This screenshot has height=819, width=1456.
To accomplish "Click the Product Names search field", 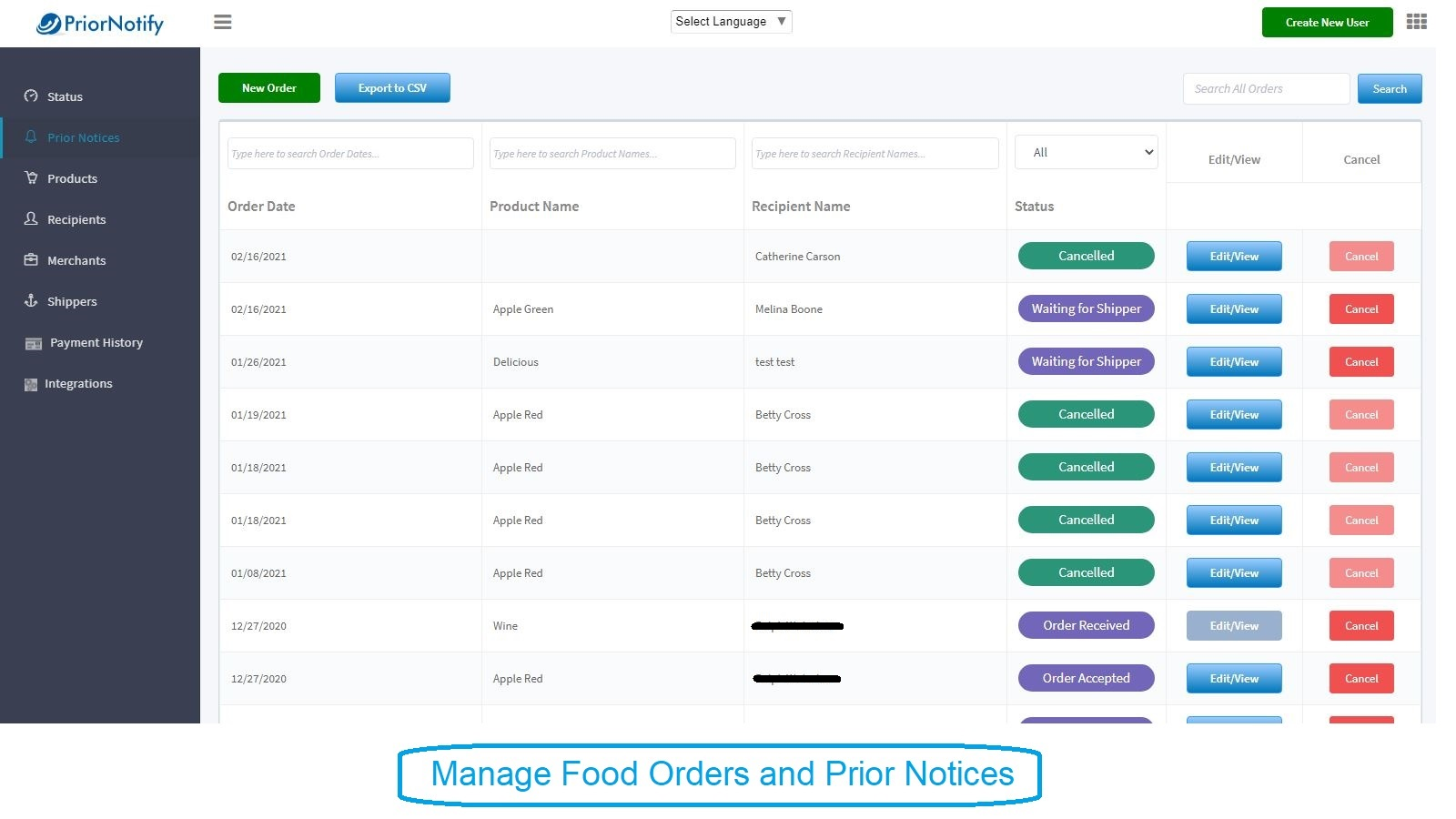I will (612, 153).
